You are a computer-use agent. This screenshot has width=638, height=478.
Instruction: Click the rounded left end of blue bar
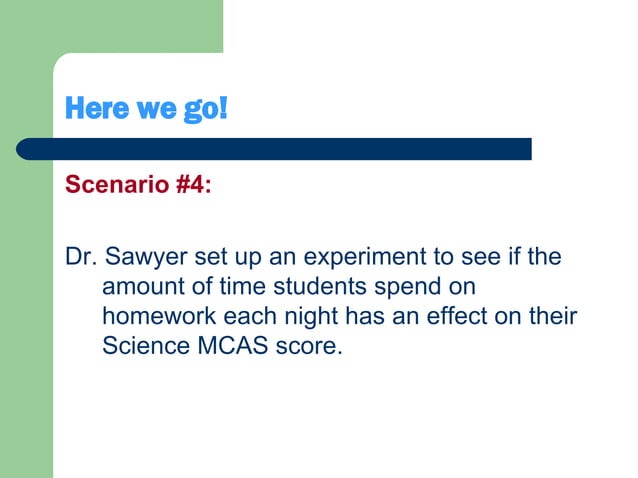point(26,149)
